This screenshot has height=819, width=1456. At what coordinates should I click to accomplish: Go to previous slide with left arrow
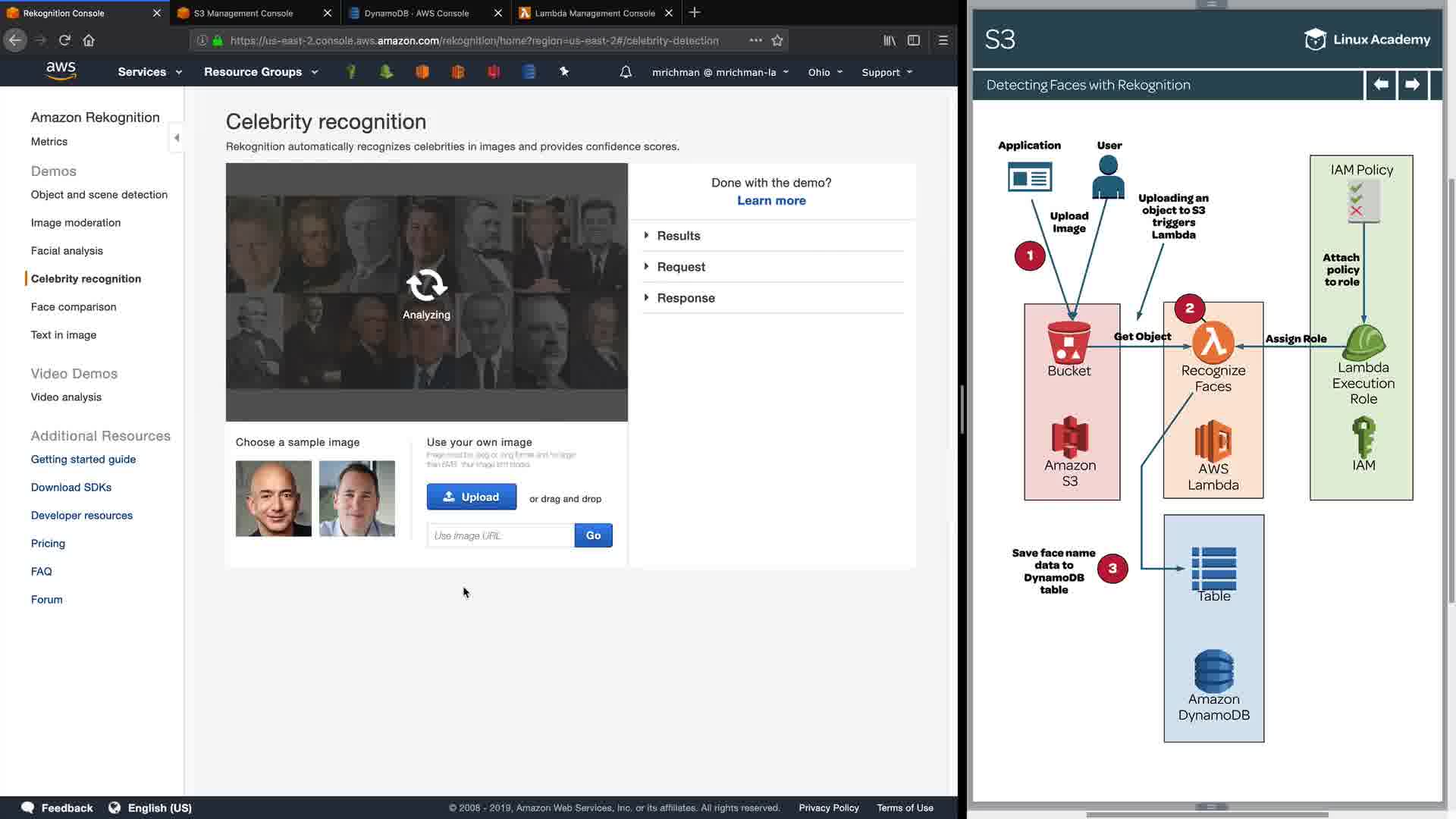coord(1381,85)
